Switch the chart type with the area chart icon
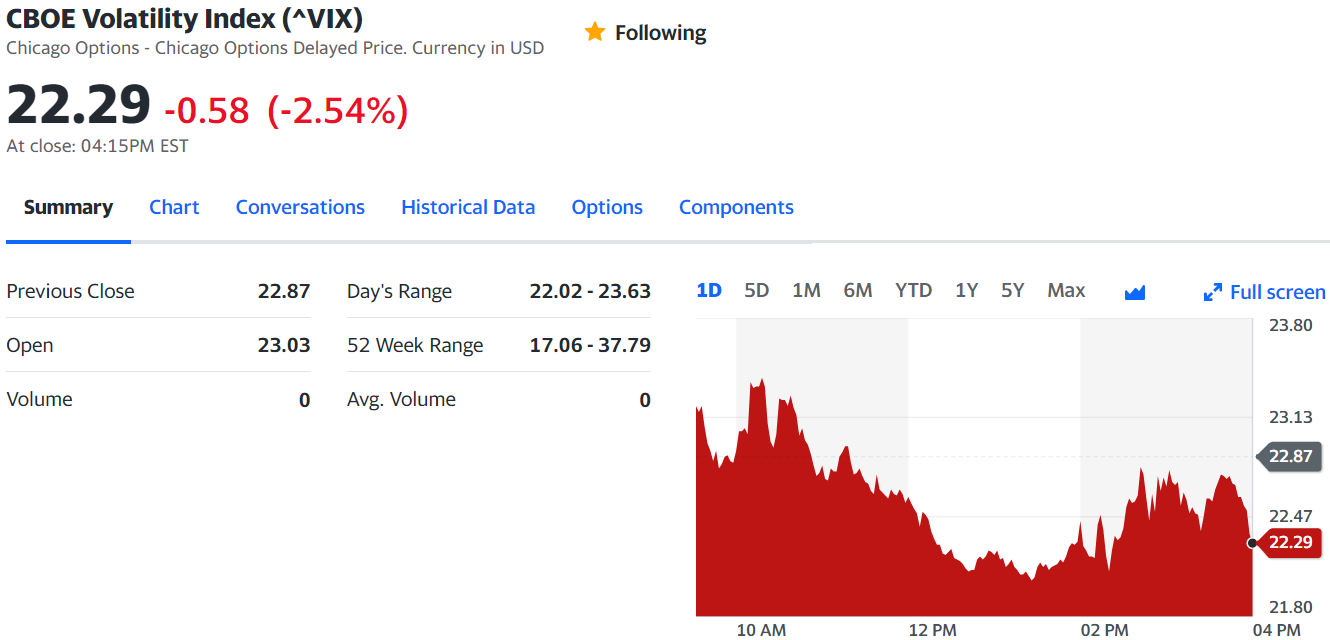1330x640 pixels. coord(1134,292)
